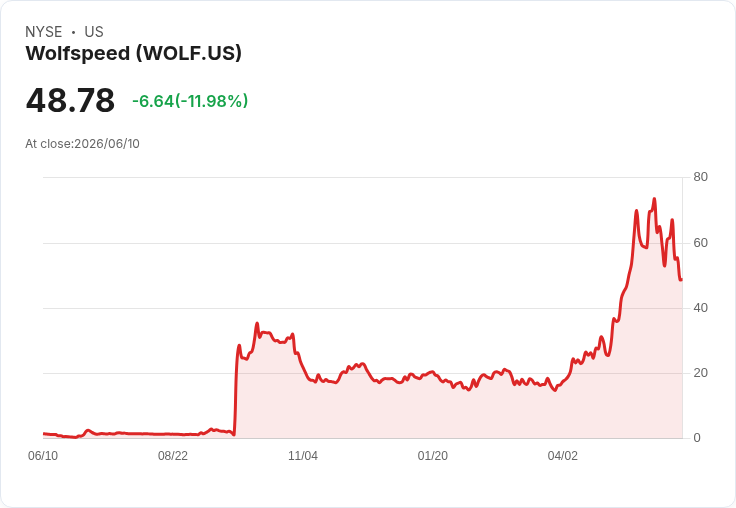Click the 0 y-axis price label
The height and width of the screenshot is (508, 736).
pyautogui.click(x=697, y=438)
